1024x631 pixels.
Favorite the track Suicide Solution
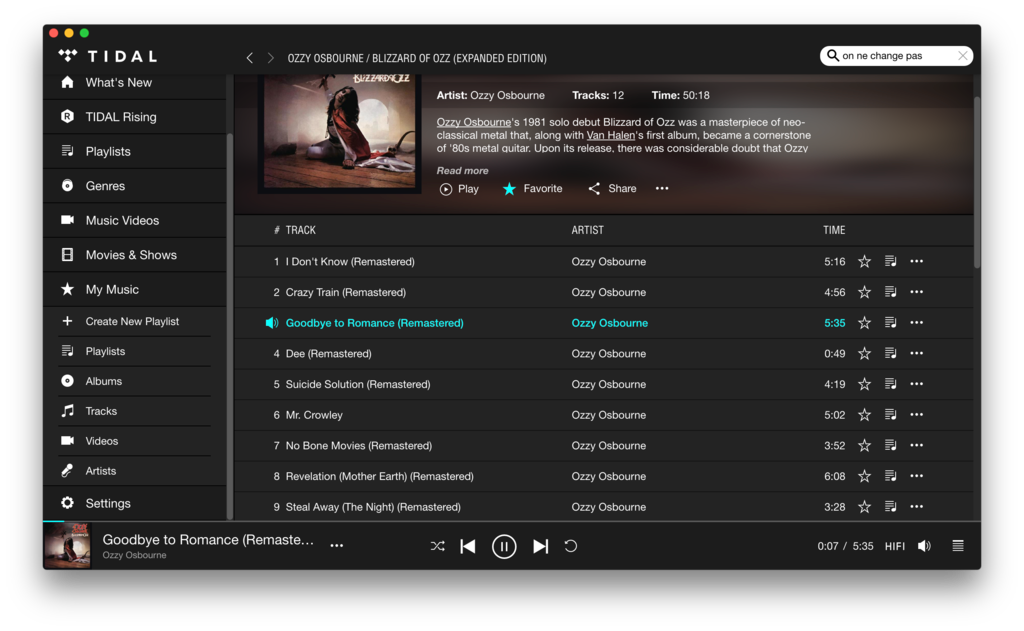click(864, 385)
